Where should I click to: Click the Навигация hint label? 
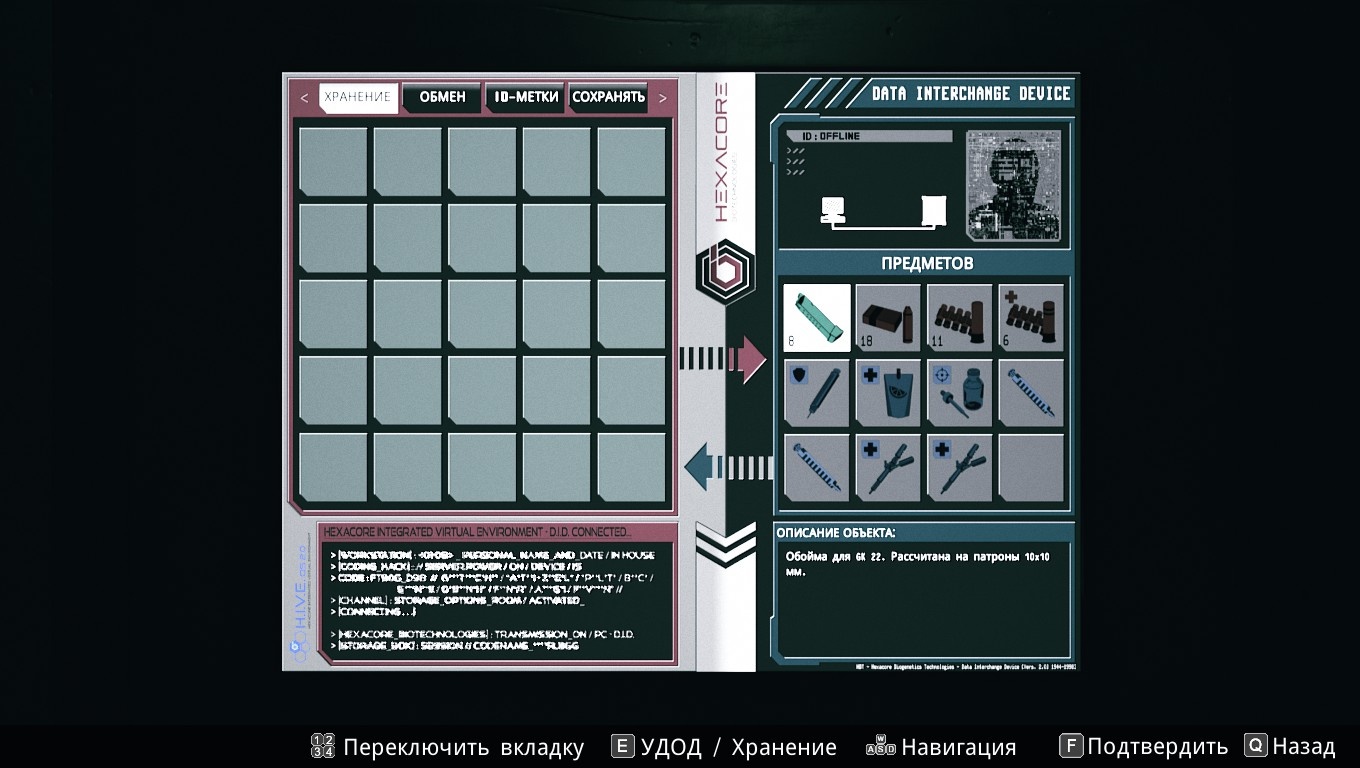[x=959, y=747]
